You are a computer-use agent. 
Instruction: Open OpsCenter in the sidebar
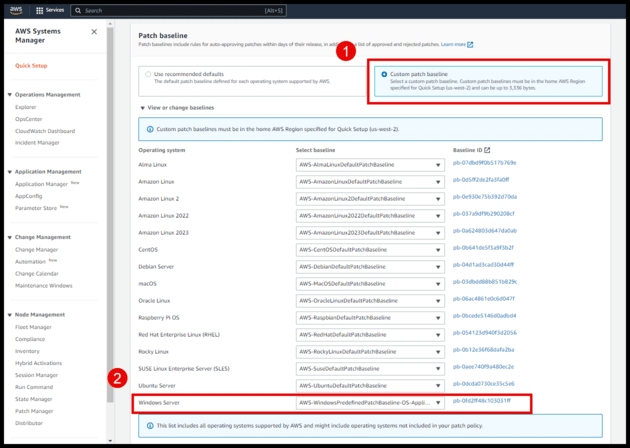click(29, 119)
